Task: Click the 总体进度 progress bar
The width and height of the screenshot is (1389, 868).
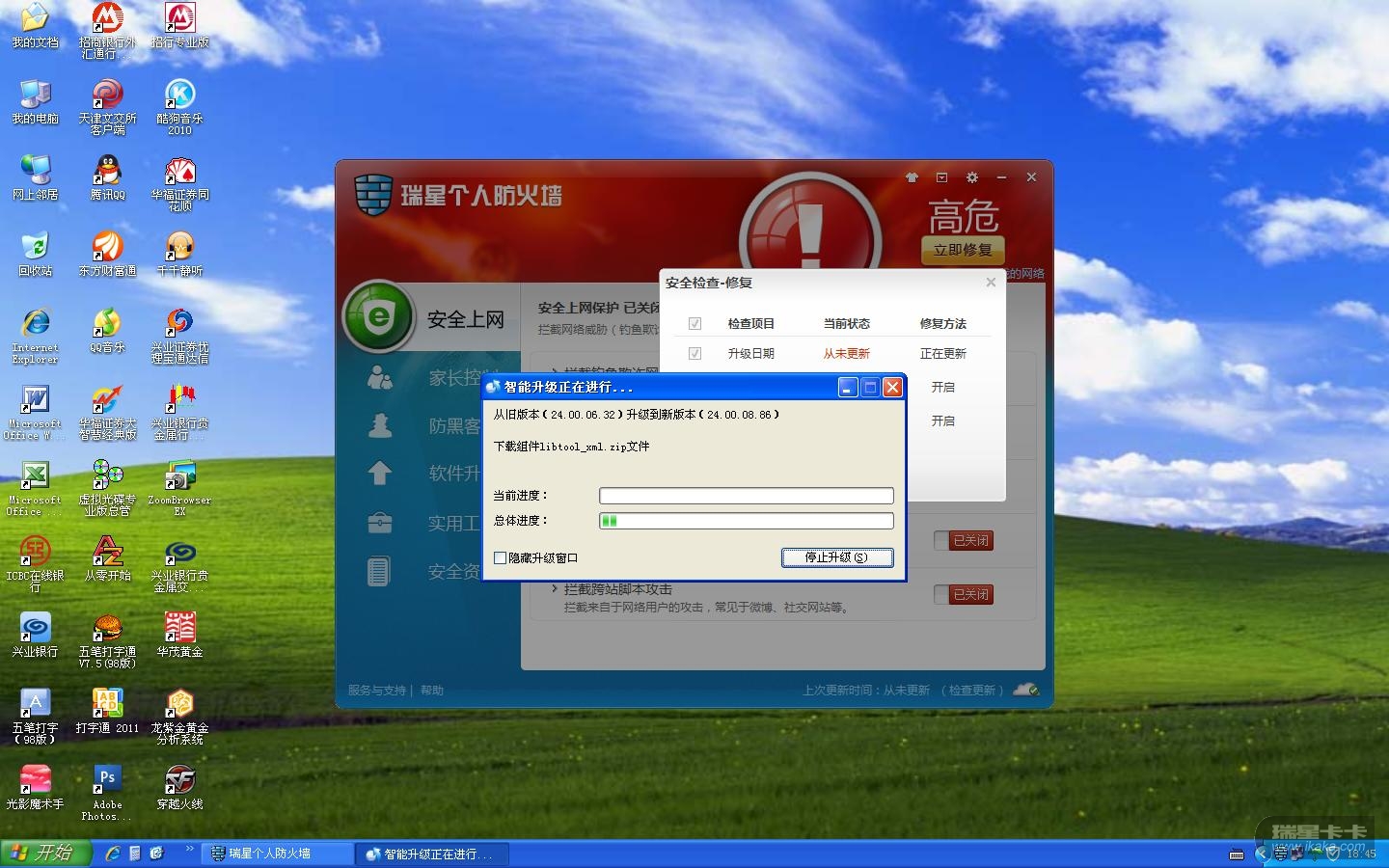Action: point(747,521)
